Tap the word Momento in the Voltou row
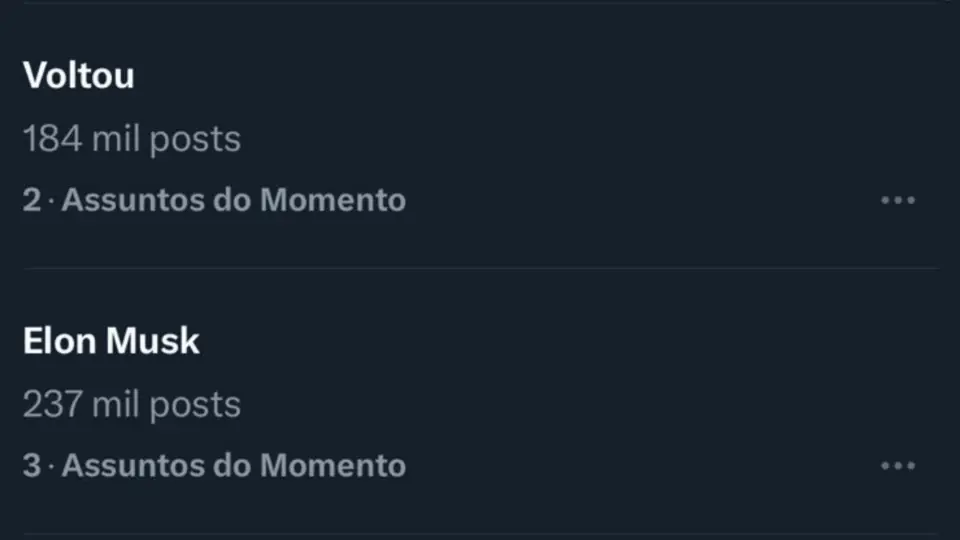This screenshot has height=540, width=960. pyautogui.click(x=333, y=200)
